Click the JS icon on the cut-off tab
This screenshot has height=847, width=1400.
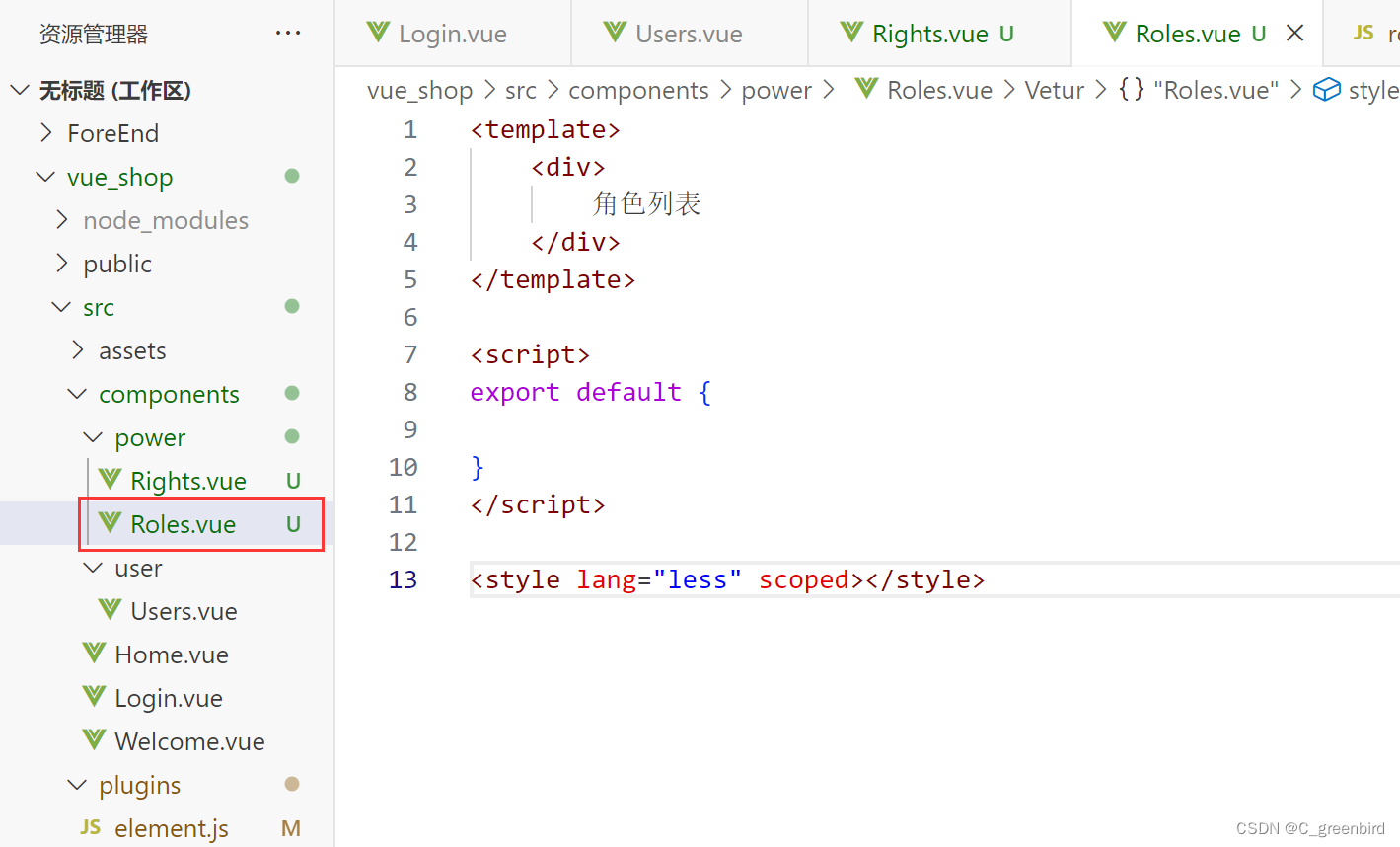pos(1363,33)
